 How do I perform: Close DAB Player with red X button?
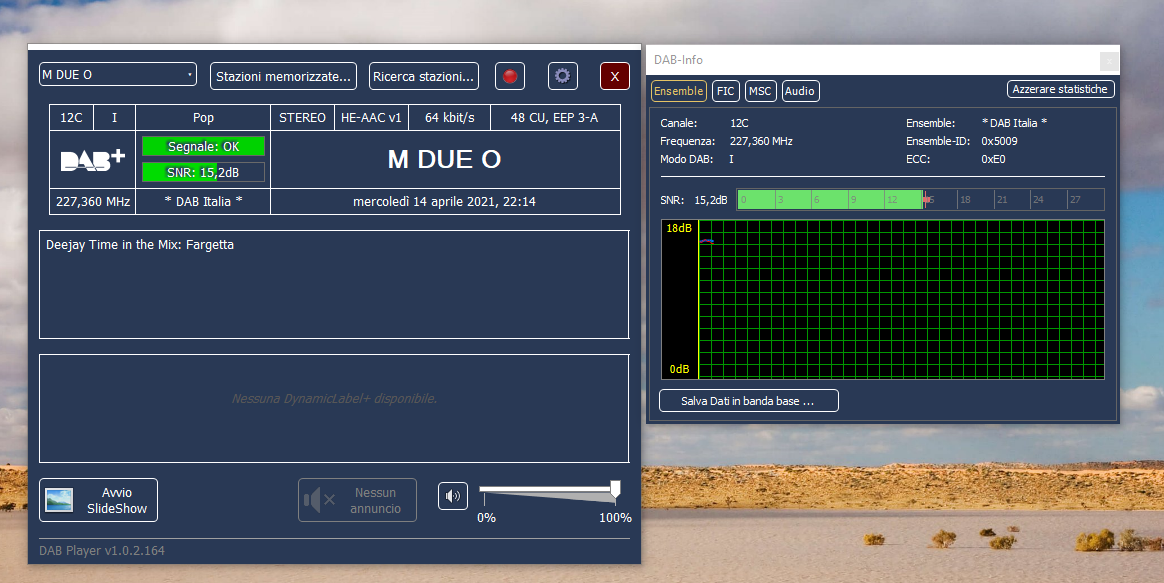(x=615, y=76)
